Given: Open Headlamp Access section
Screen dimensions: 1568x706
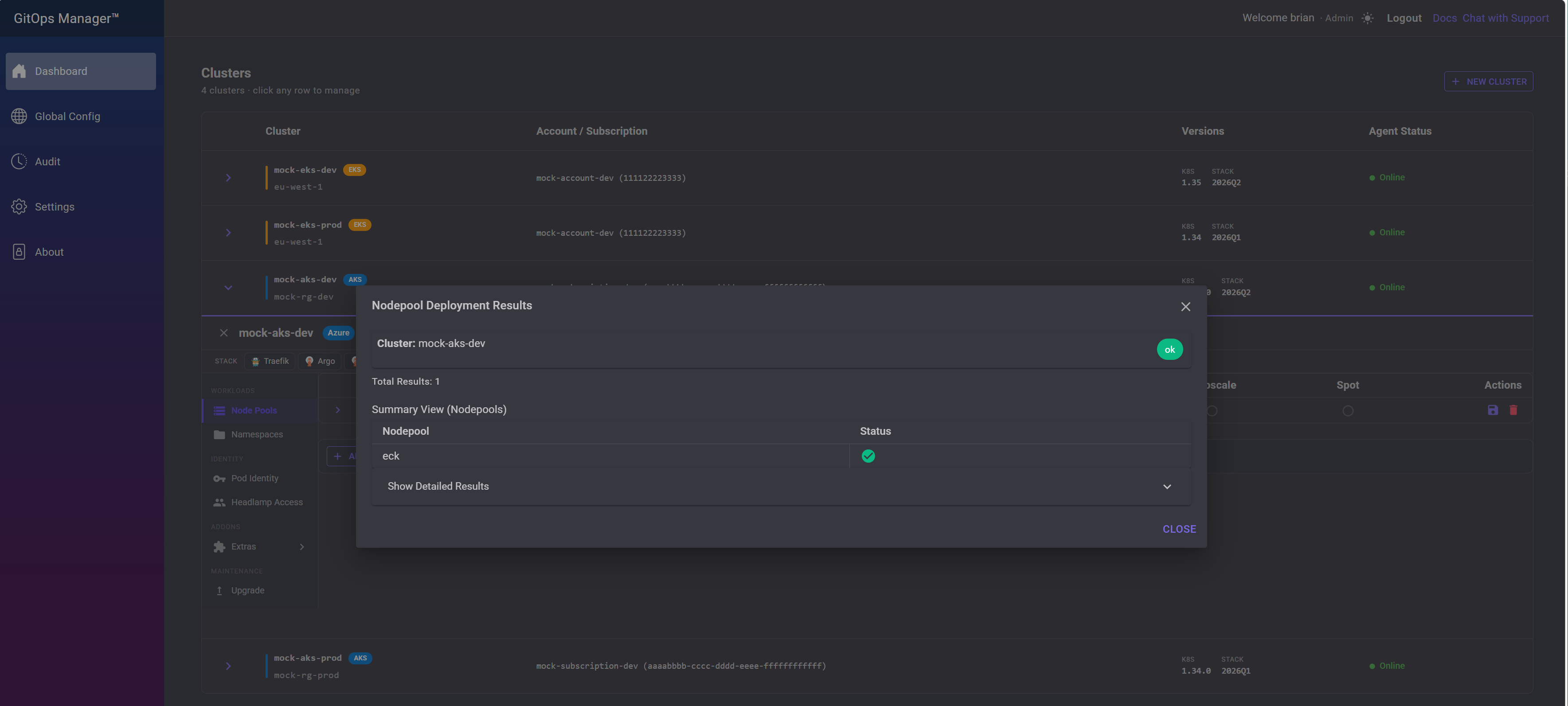Looking at the screenshot, I should coord(260,502).
